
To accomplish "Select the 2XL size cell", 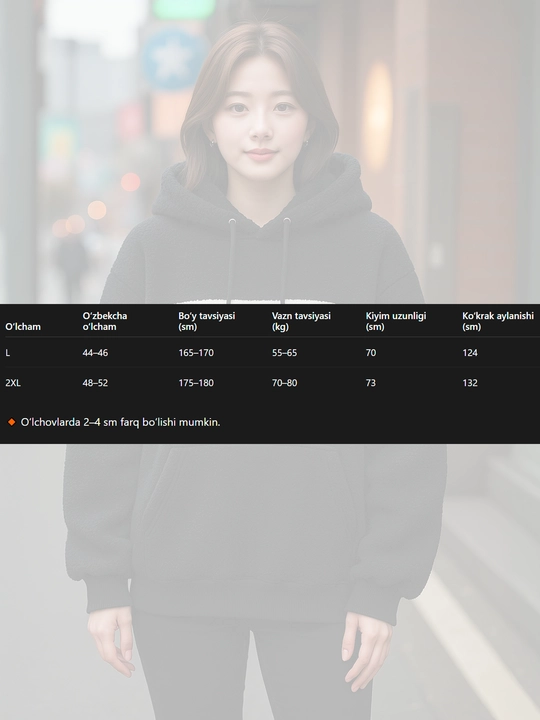I will tap(13, 383).
